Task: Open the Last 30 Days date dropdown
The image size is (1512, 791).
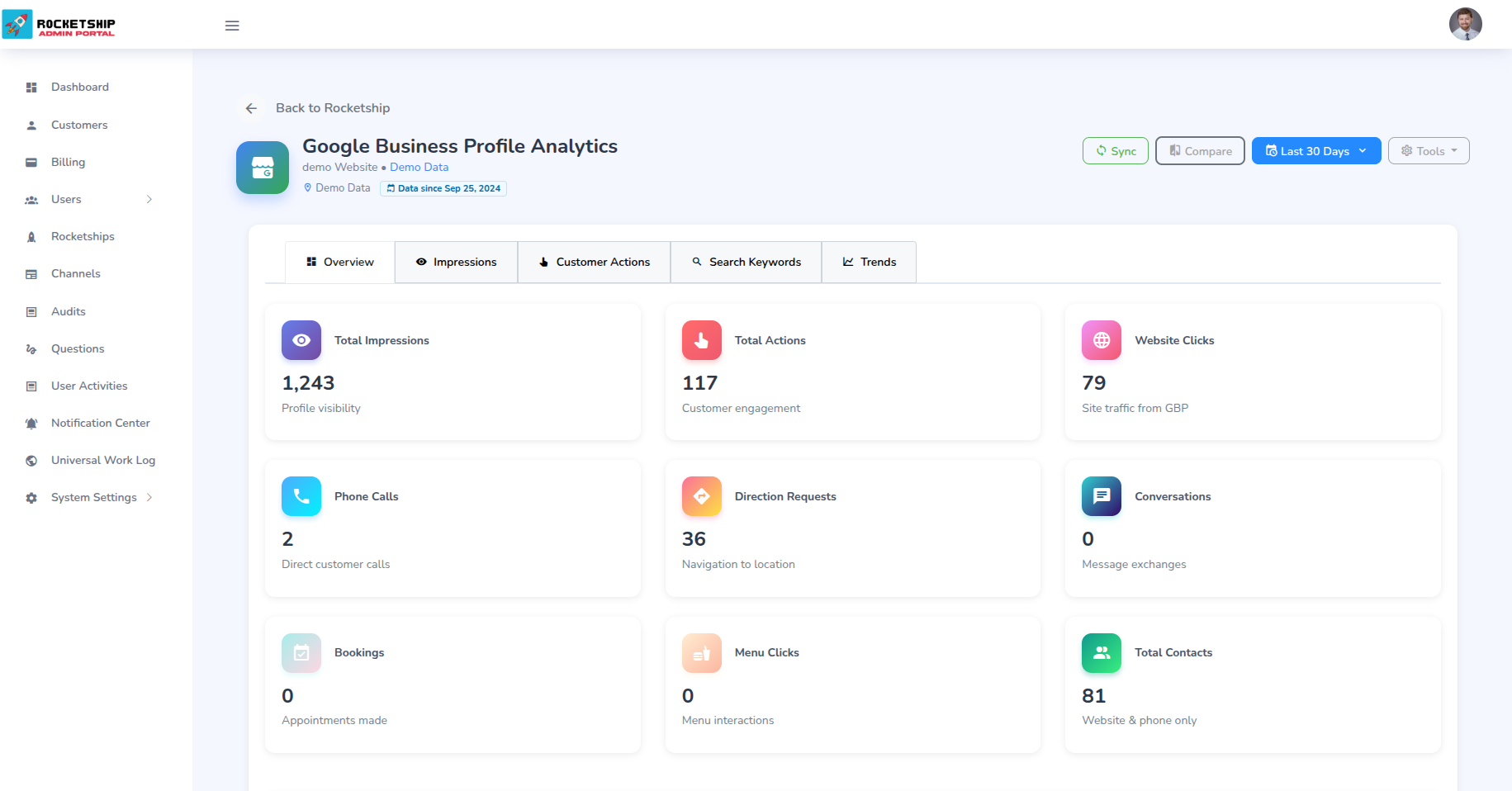Action: point(1316,151)
